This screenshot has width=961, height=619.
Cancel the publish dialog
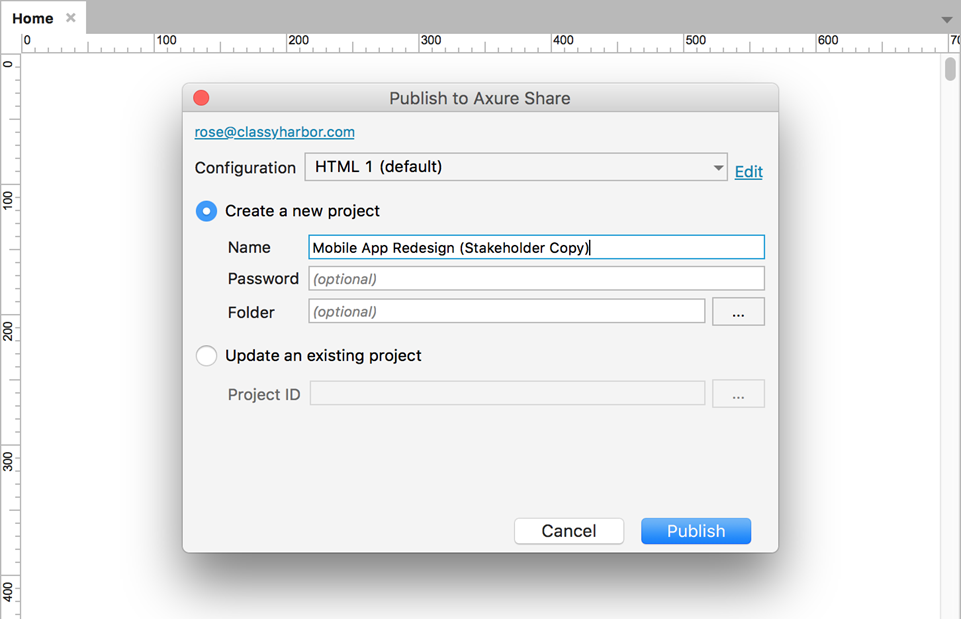569,531
